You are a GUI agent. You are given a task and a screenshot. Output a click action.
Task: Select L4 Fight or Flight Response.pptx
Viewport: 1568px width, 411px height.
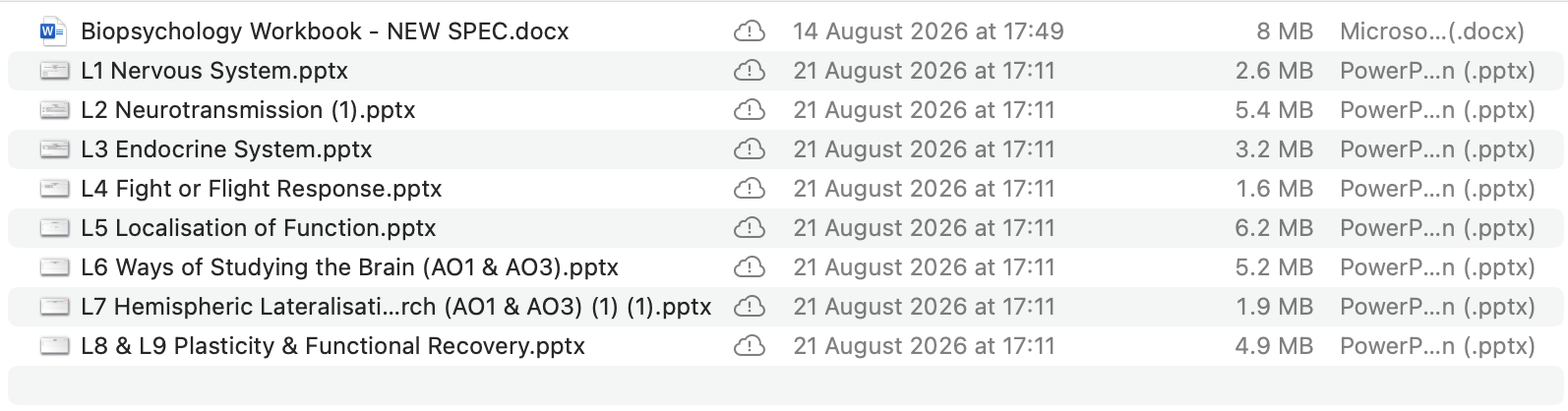pos(785,189)
